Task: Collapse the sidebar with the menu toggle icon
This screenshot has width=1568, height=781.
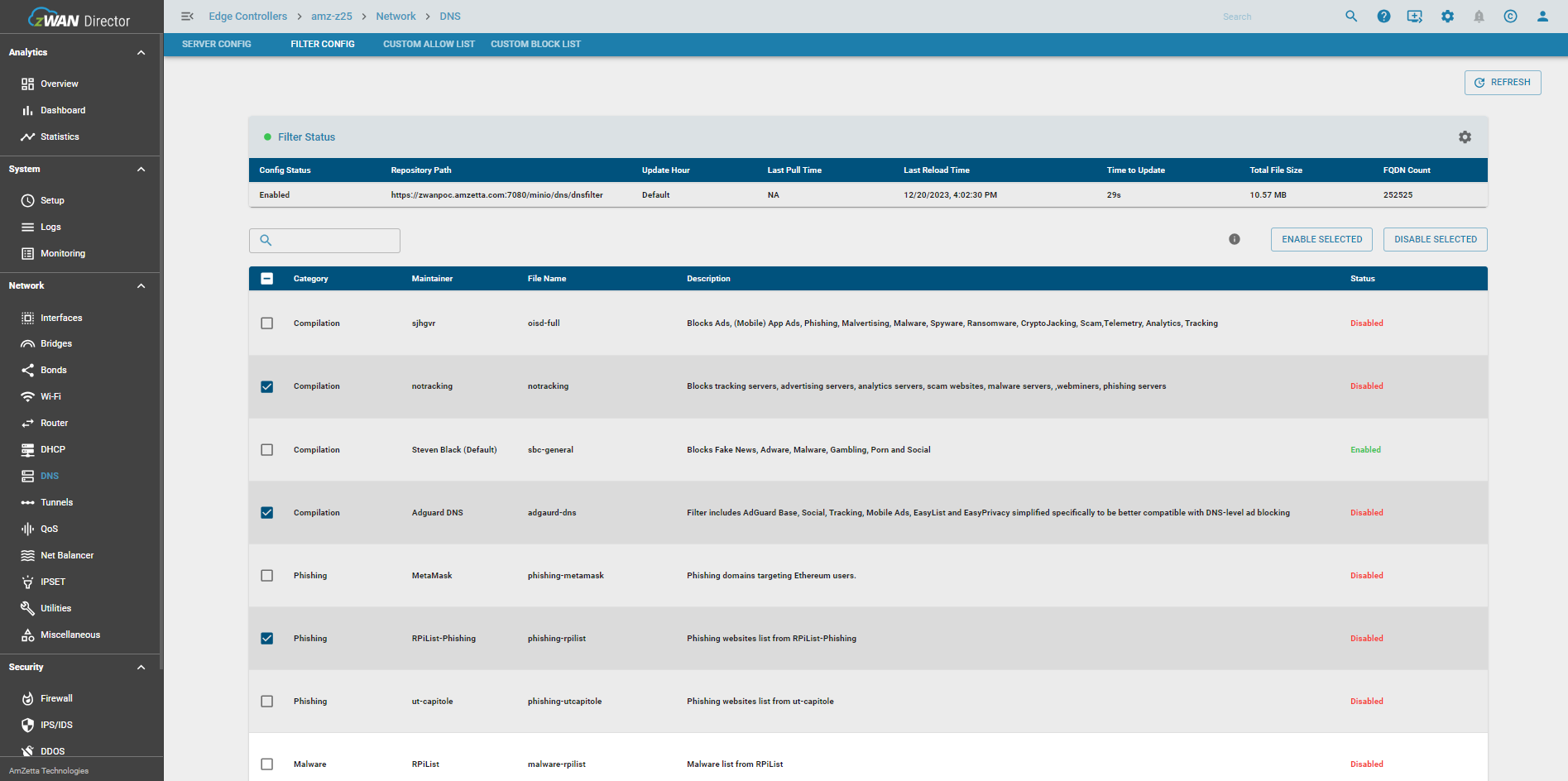Action: tap(187, 17)
